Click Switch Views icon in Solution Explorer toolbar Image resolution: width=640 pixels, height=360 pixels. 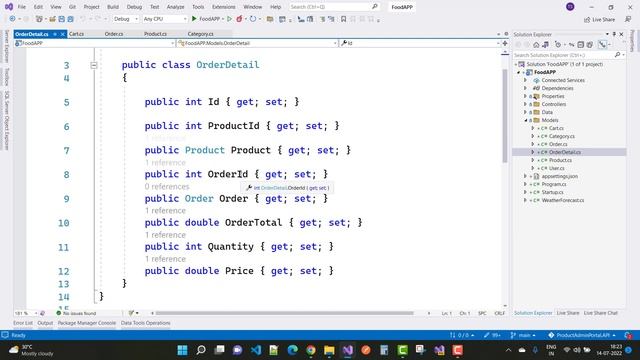(x=545, y=44)
